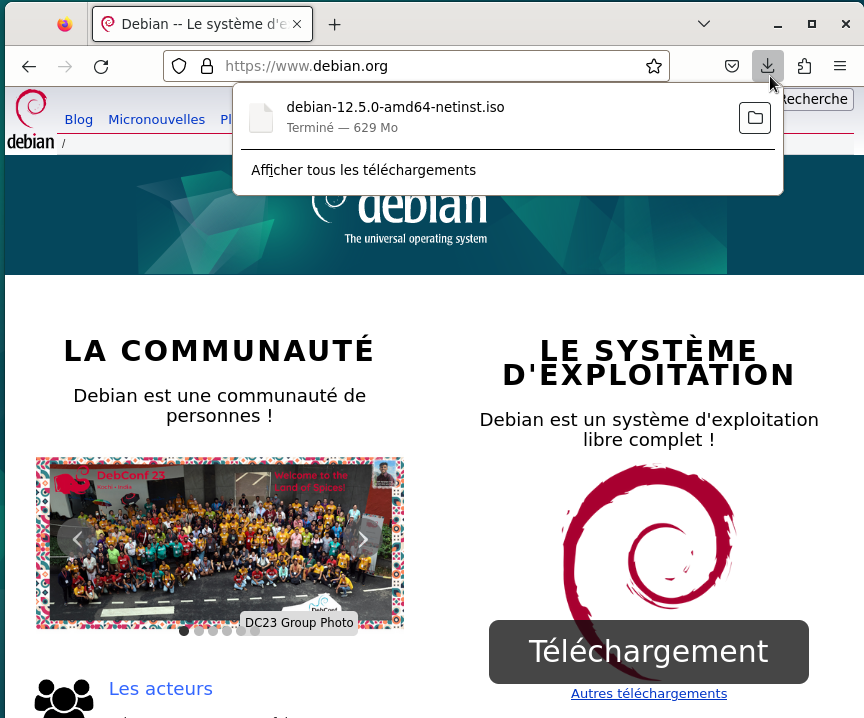Toggle the downloads toolbar button
Image resolution: width=864 pixels, height=718 pixels.
coord(768,66)
